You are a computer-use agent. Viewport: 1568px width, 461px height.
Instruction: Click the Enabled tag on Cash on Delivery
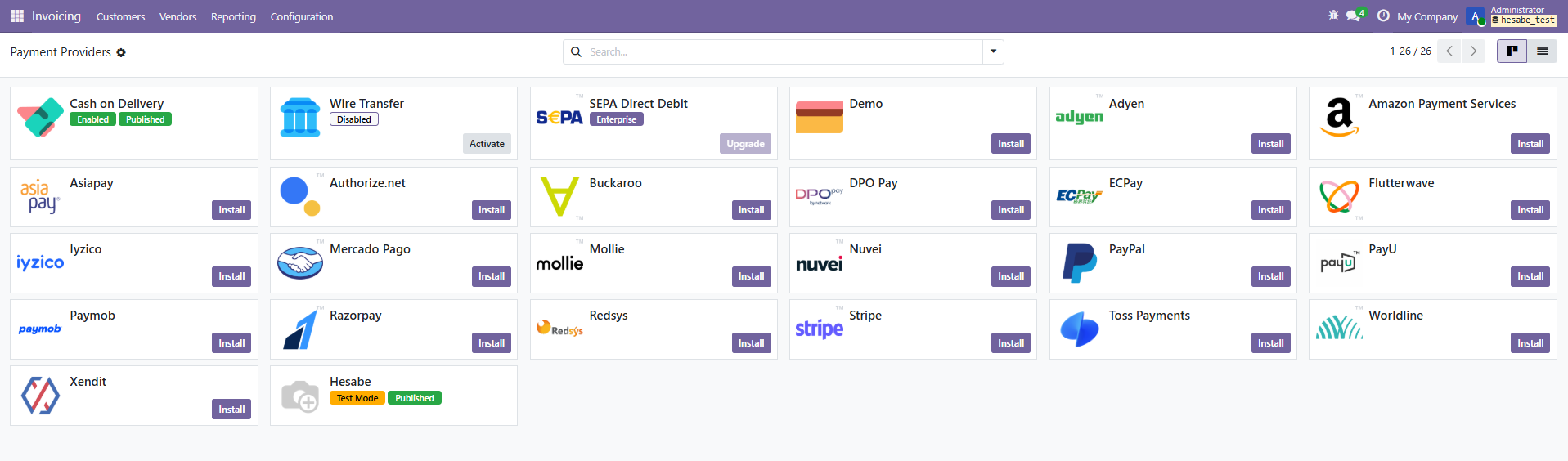[x=93, y=119]
